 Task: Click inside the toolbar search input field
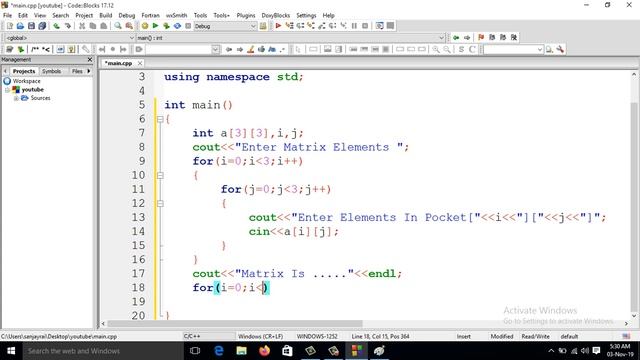click(178, 49)
